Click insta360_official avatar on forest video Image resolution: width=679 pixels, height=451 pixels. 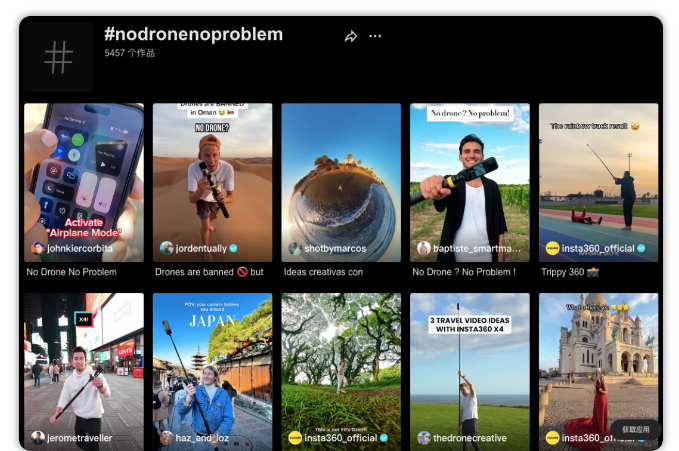click(295, 438)
